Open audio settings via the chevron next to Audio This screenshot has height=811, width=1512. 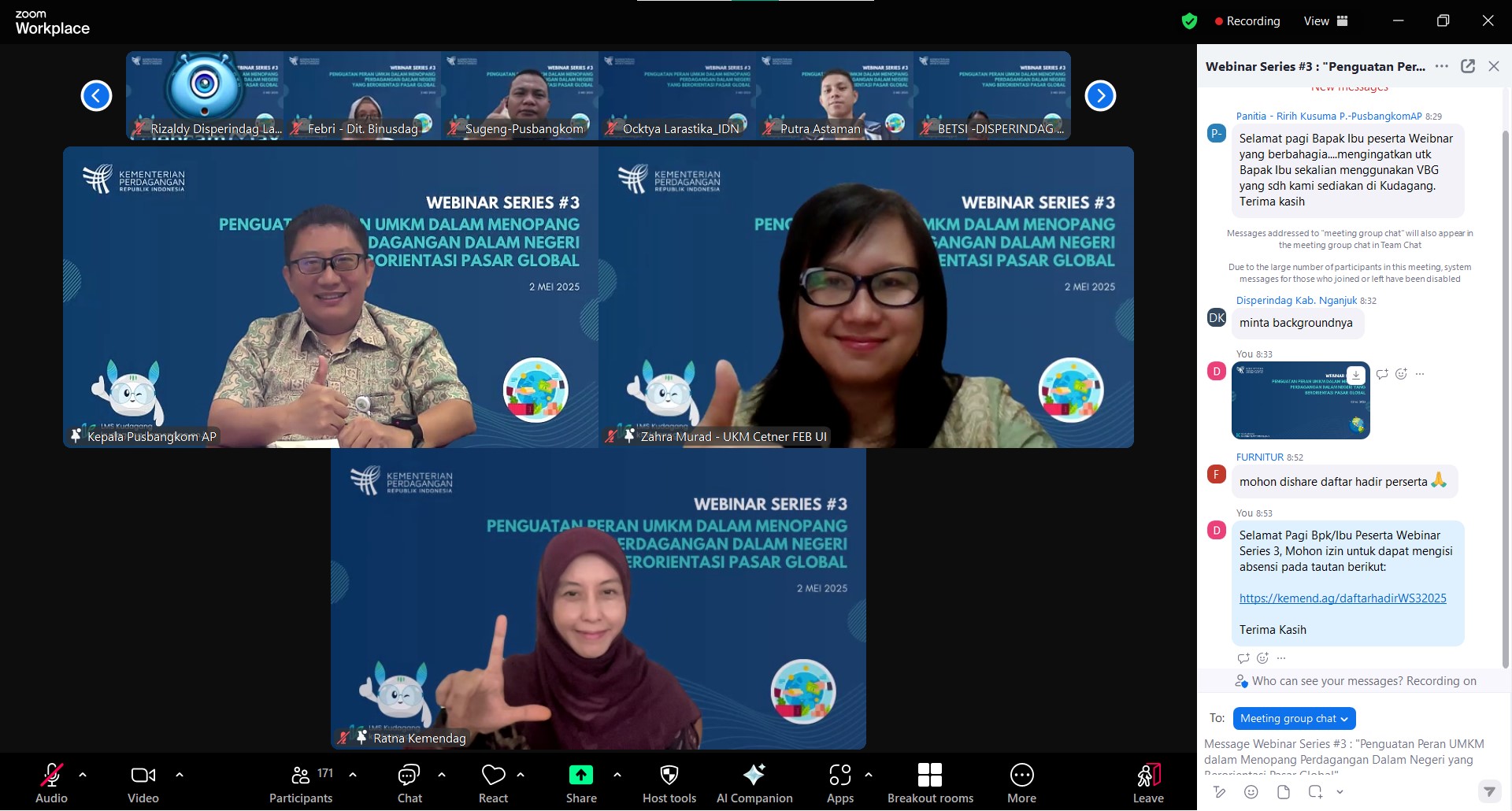point(81,776)
